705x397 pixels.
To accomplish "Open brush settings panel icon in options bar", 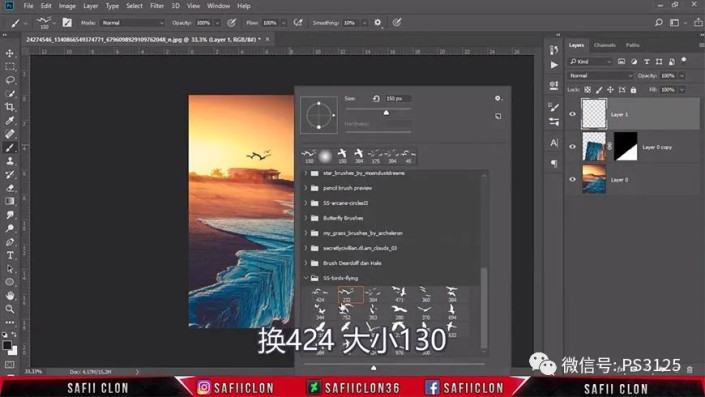I will tap(67, 22).
